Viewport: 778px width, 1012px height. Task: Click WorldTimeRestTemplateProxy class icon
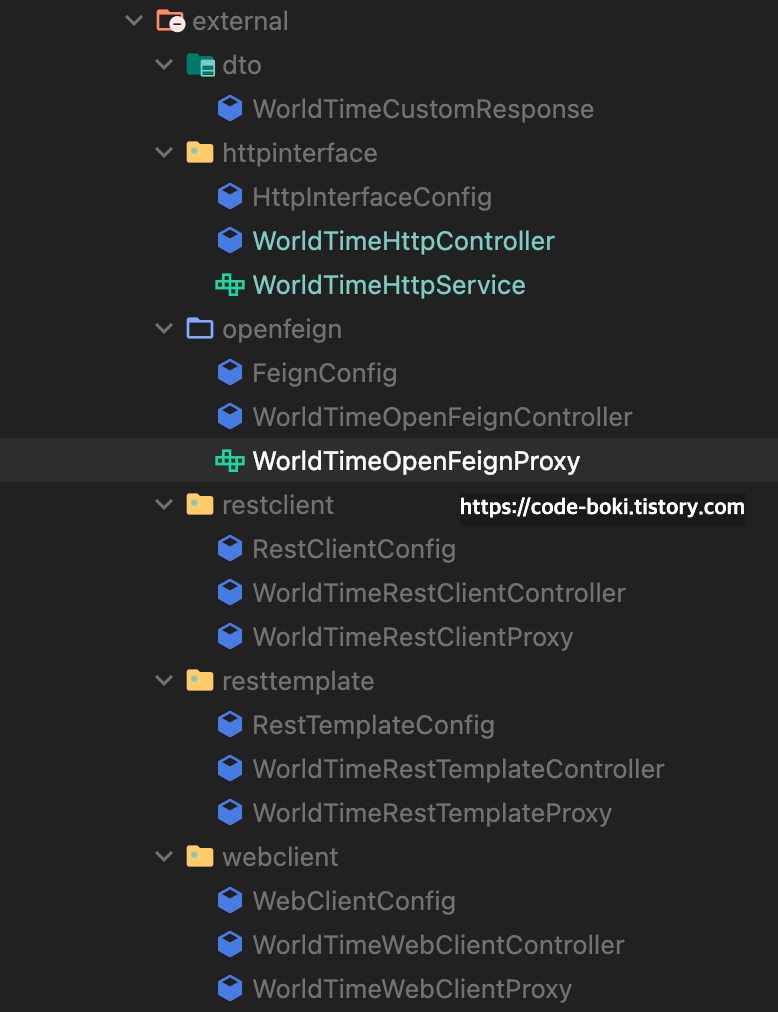pyautogui.click(x=230, y=813)
